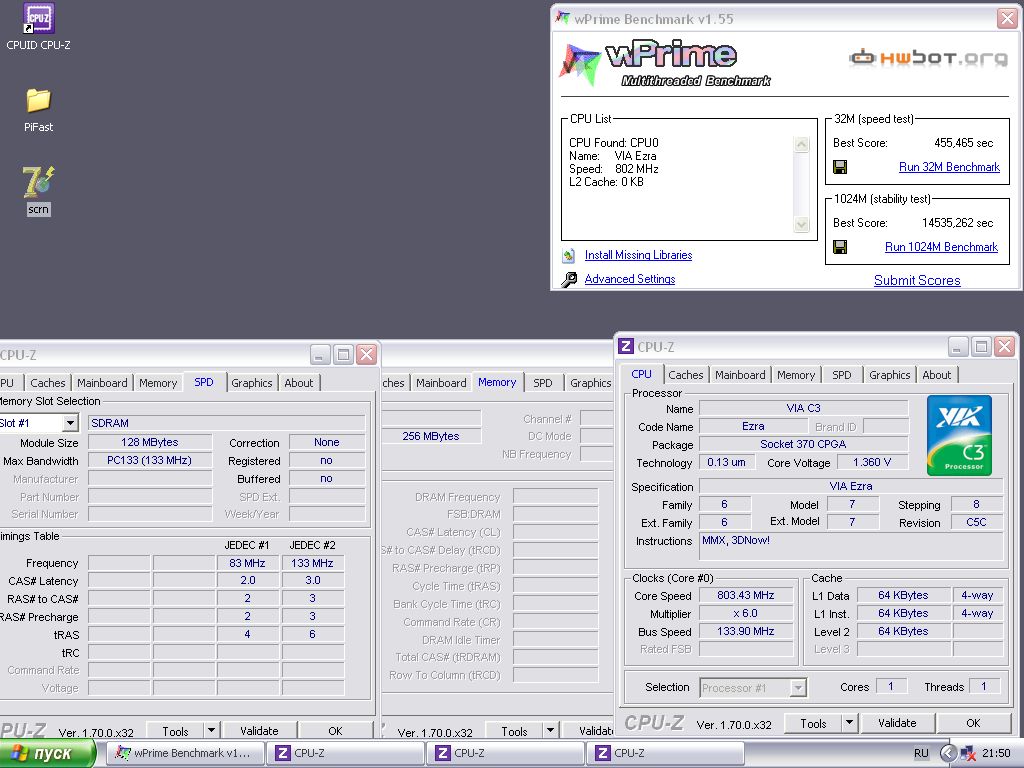Click OK in front CPU-Z window
The image size is (1024, 768).
coord(973,724)
